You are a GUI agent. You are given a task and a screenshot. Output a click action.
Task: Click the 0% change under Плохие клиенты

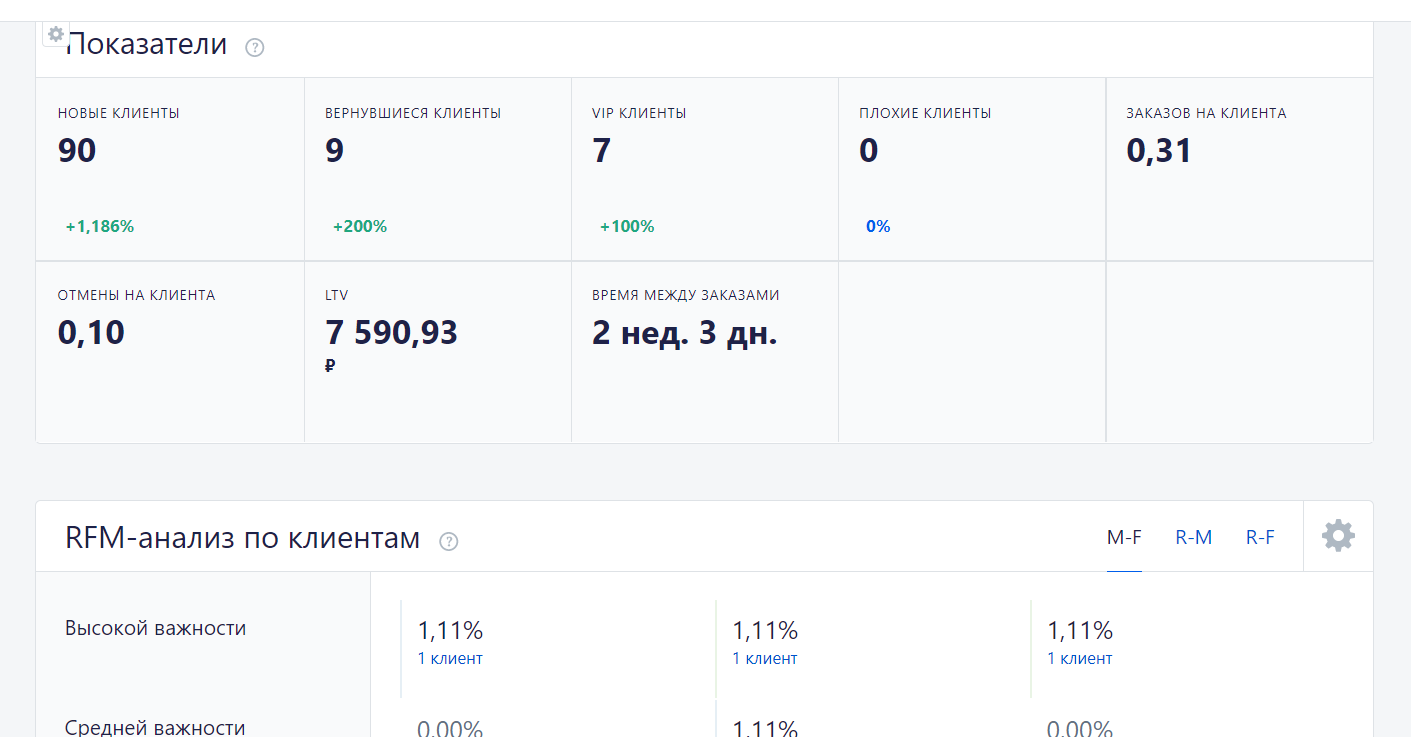click(878, 226)
